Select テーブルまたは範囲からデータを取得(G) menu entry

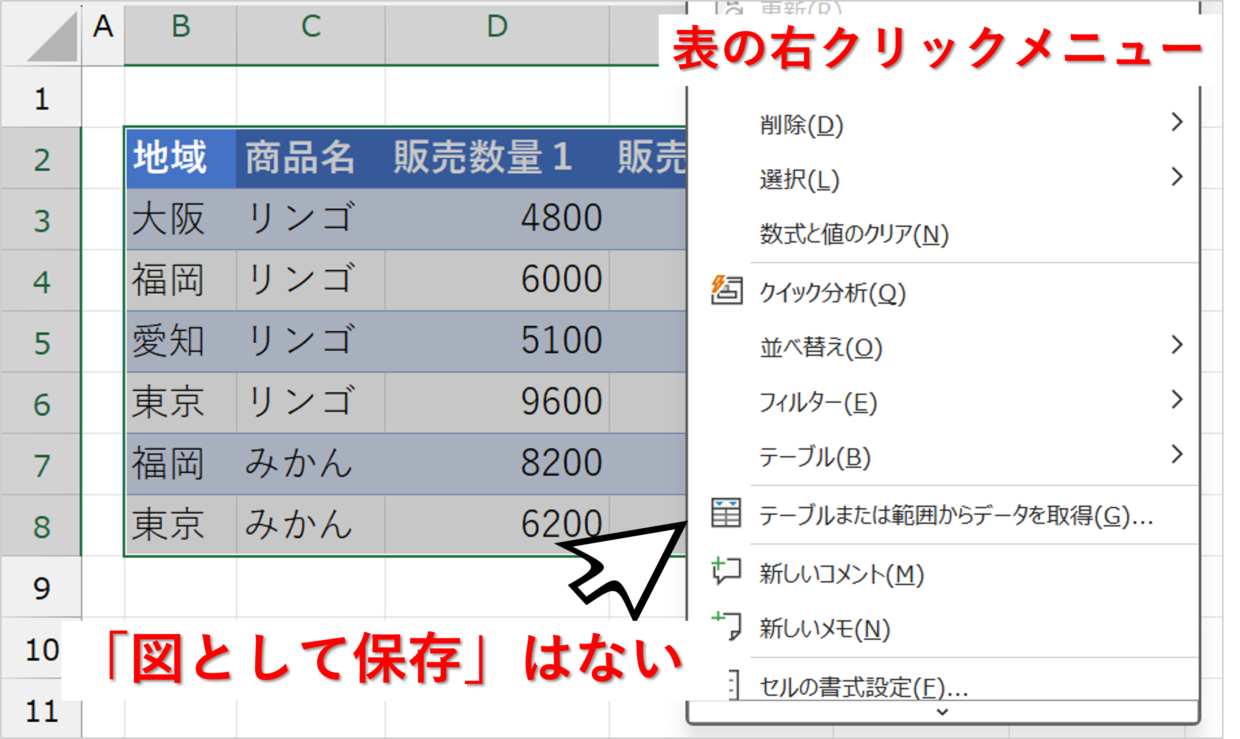[x=956, y=516]
